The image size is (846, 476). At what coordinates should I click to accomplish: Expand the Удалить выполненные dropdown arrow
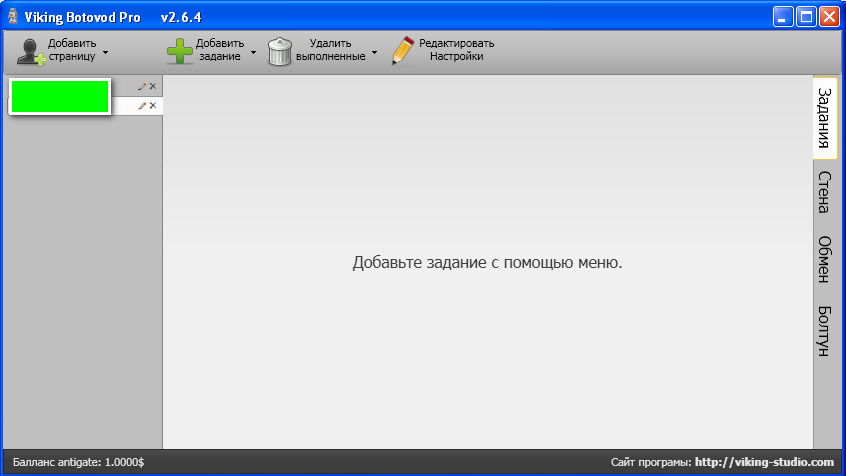coord(375,51)
